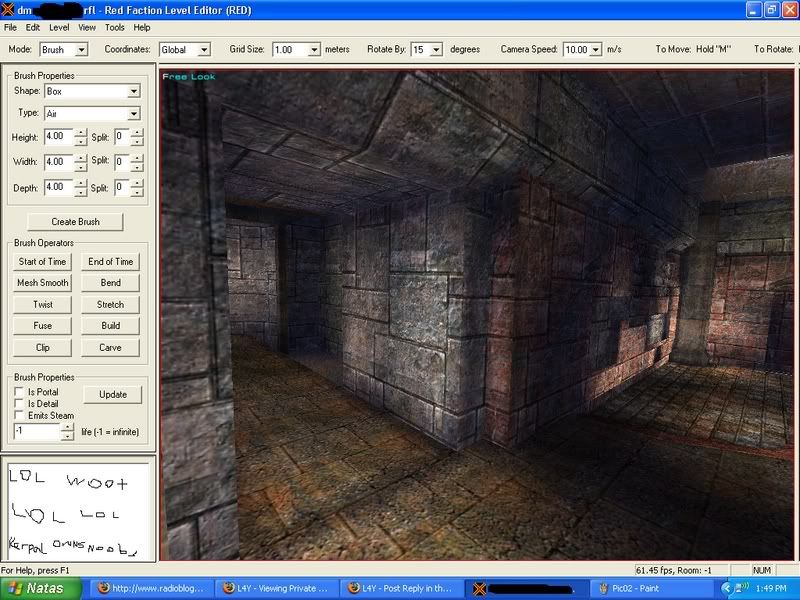
Task: Apply the Bend brush operator
Action: click(110, 283)
